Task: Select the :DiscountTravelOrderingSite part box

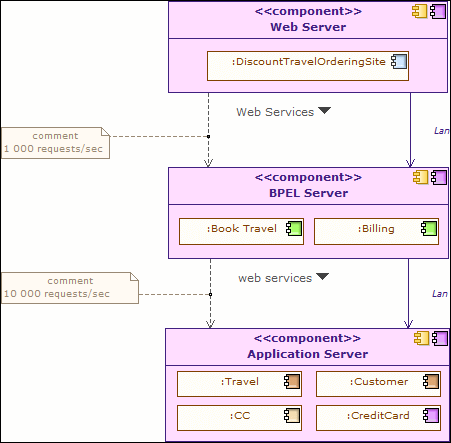Action: (x=308, y=66)
